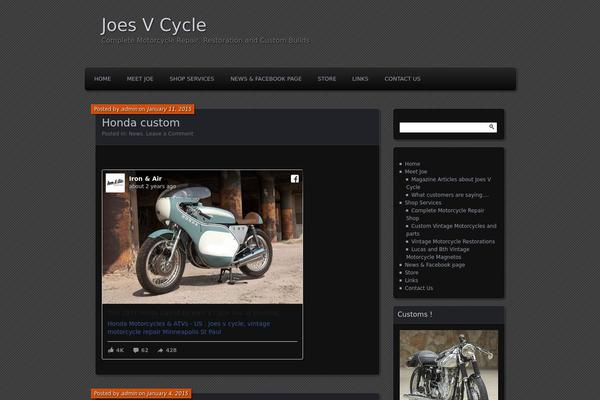Click Meet Joe in sidebar list
Viewport: 600px width, 400px height.
point(416,171)
